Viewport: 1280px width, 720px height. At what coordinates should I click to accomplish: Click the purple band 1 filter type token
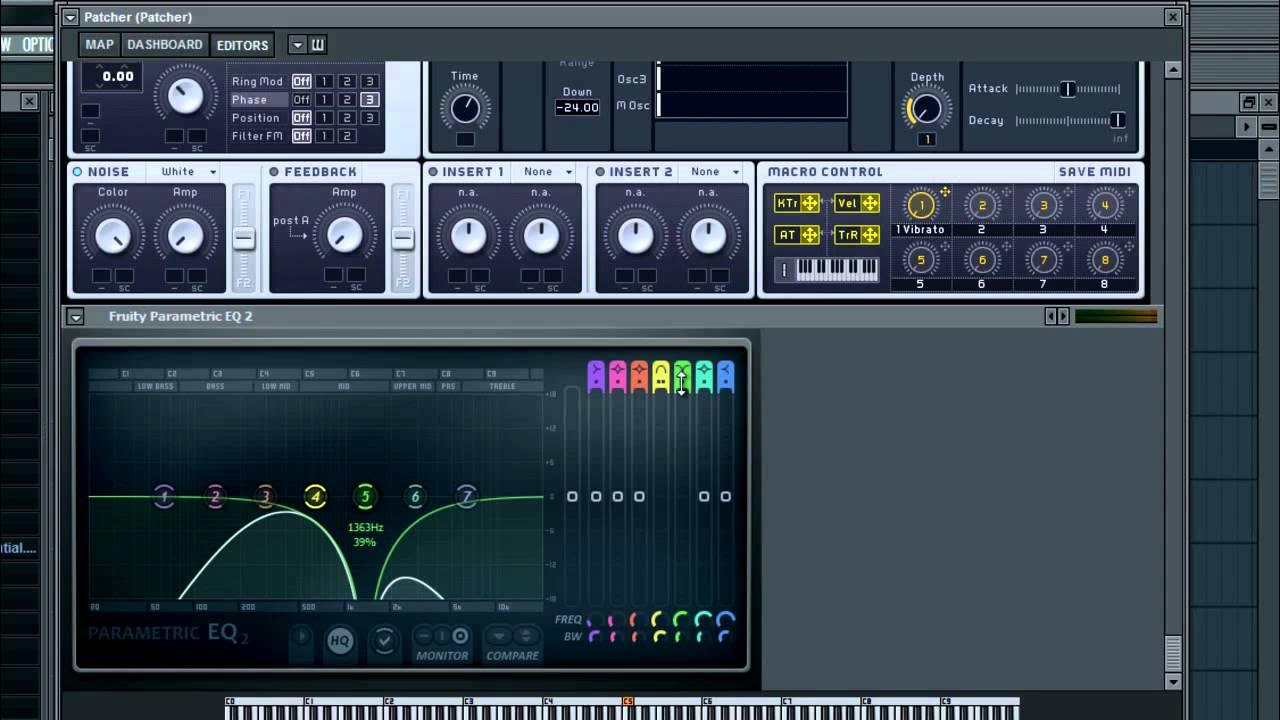[596, 376]
